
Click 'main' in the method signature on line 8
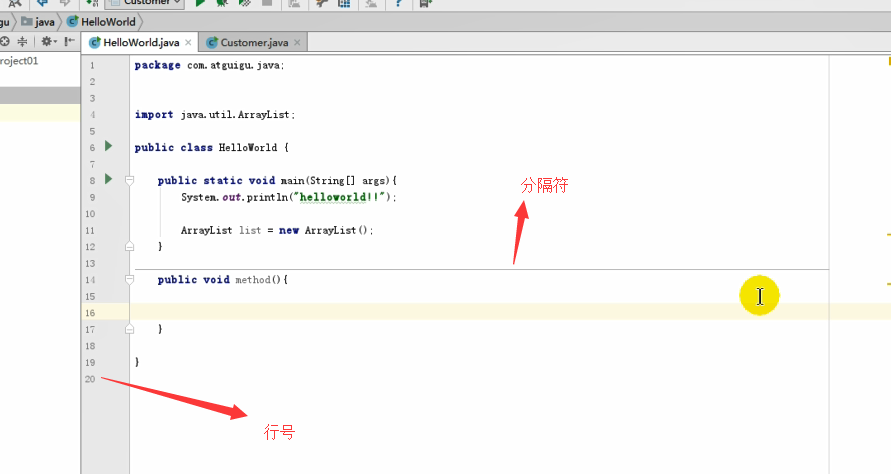293,181
